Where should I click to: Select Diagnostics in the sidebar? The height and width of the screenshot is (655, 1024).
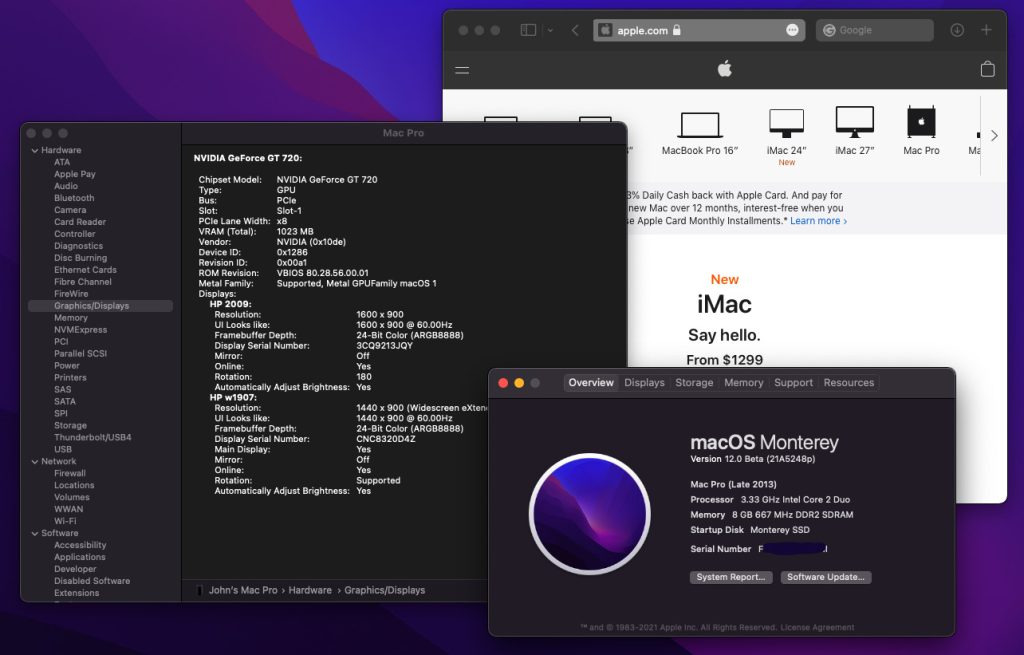pos(78,246)
